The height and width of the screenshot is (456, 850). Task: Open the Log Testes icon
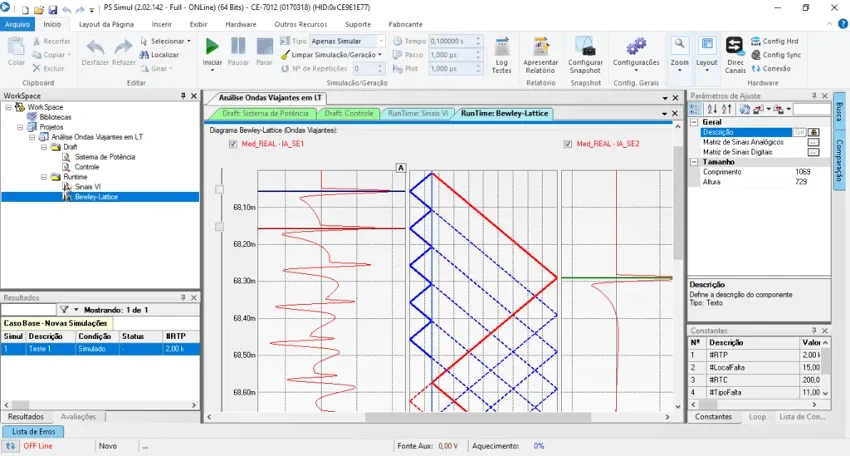(x=501, y=47)
